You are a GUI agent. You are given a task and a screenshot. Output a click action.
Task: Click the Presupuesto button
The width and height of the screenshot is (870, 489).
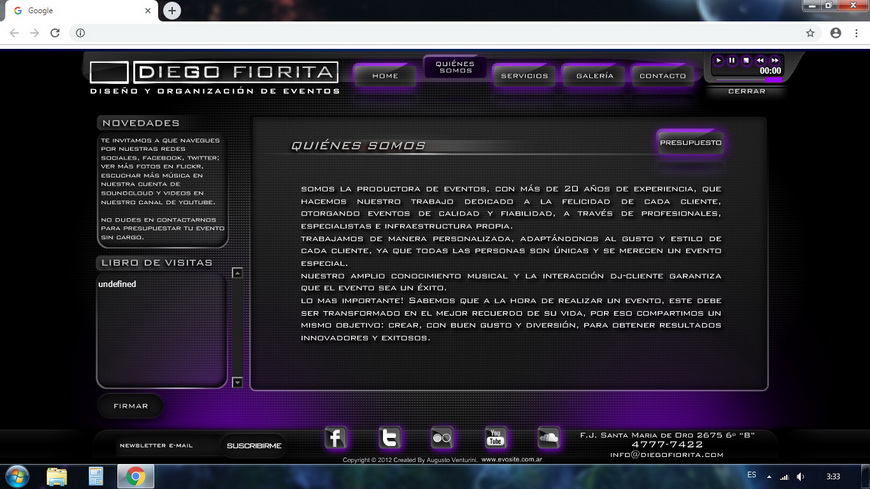click(x=690, y=143)
